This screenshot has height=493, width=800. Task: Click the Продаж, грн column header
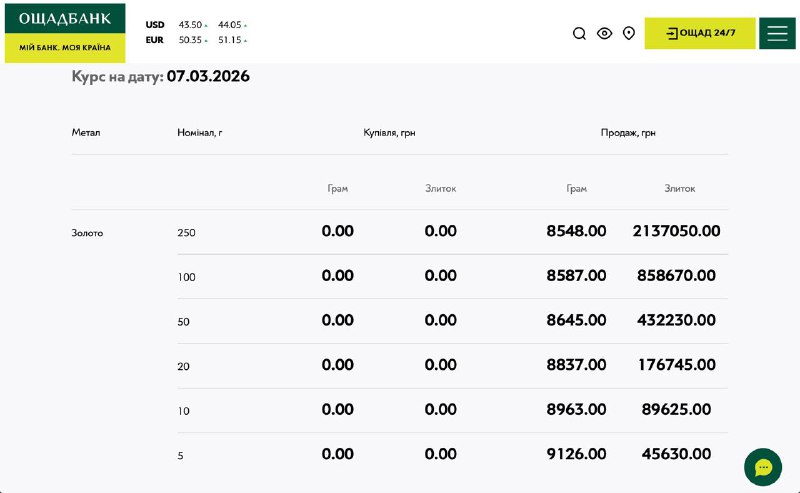(x=628, y=132)
